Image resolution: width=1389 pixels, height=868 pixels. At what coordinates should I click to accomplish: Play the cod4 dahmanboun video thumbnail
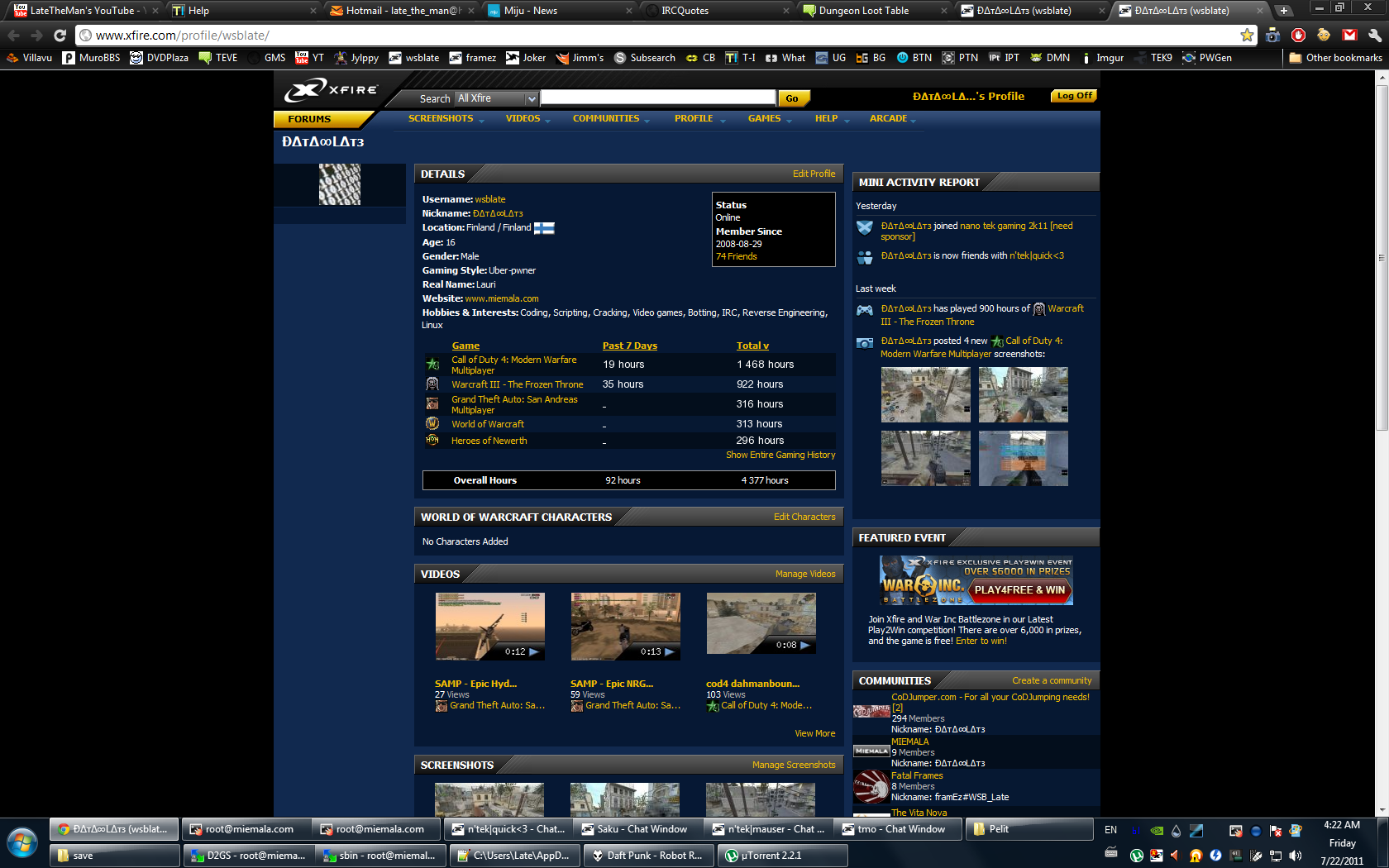pos(761,624)
